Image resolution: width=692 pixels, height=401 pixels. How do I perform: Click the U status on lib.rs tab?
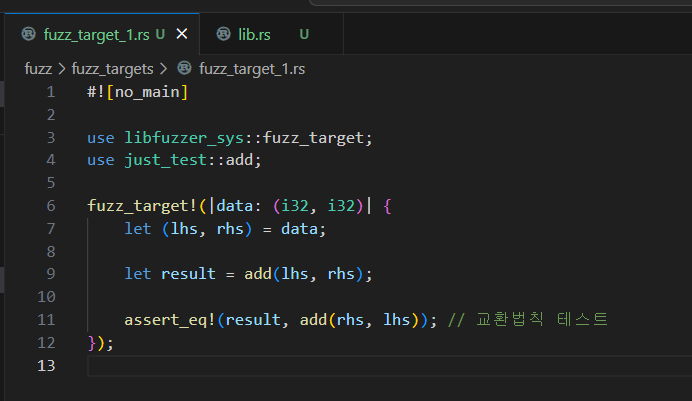[304, 34]
